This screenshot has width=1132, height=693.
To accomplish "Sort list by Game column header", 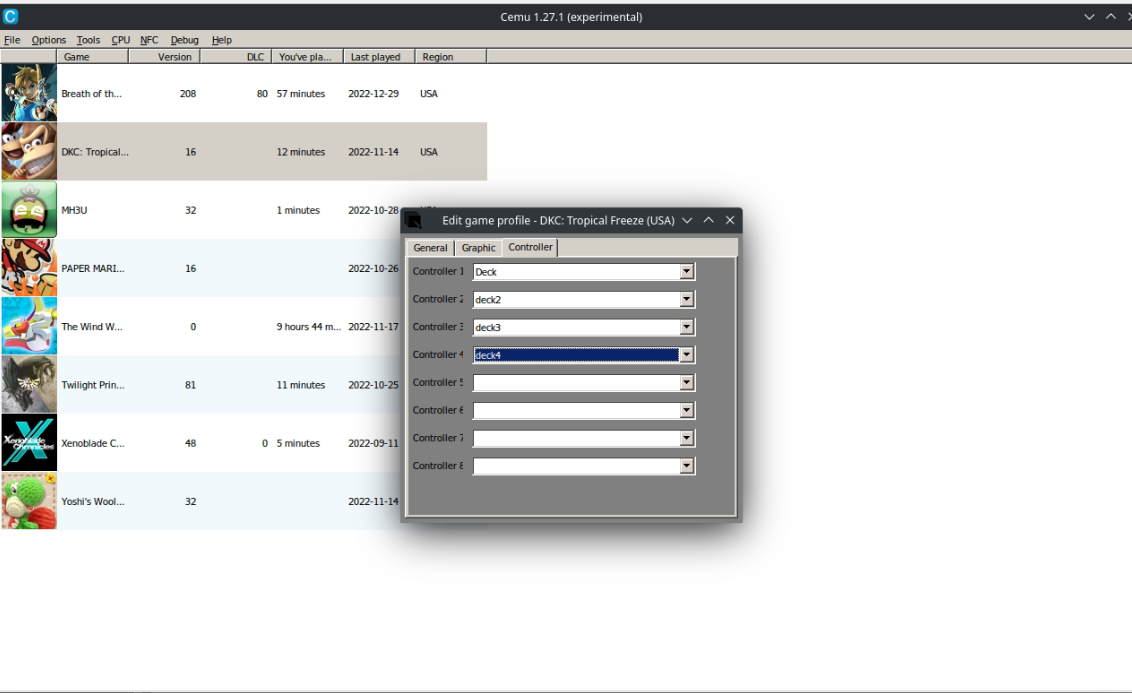I will (x=92, y=56).
